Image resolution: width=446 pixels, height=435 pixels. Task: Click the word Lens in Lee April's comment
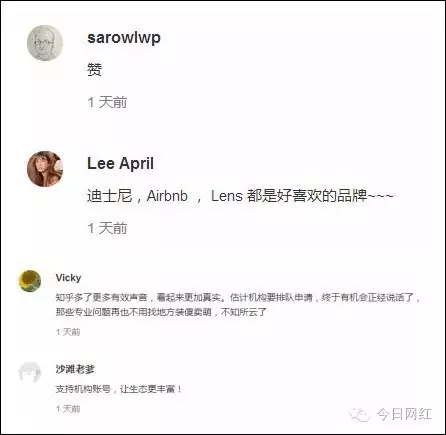[x=227, y=196]
